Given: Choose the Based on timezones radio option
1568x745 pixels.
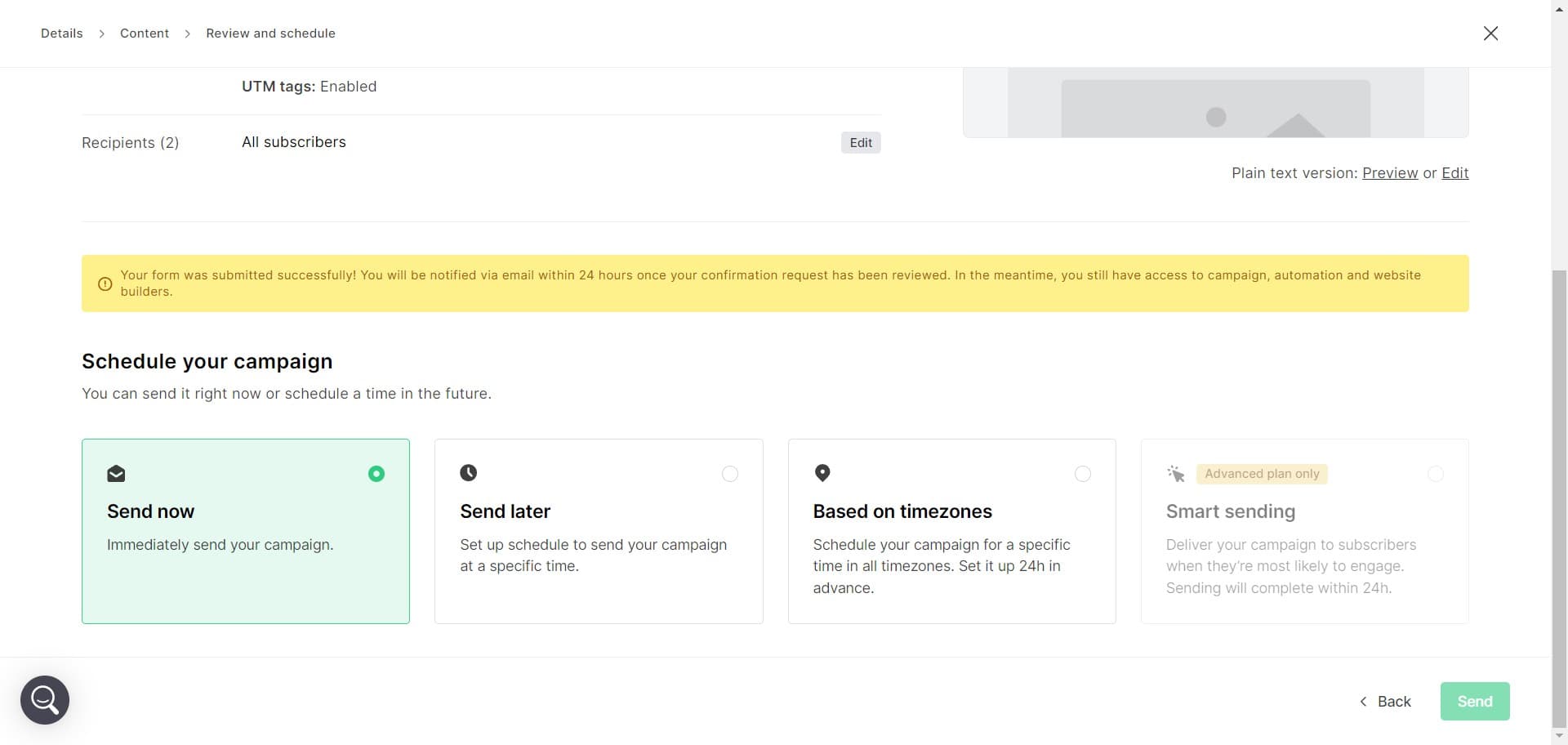Looking at the screenshot, I should pyautogui.click(x=1083, y=474).
